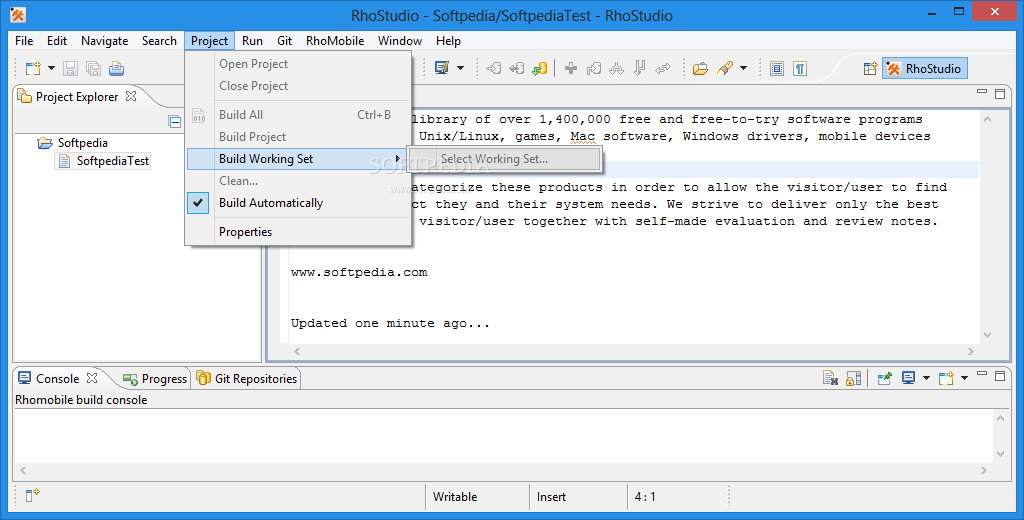This screenshot has width=1024, height=520.
Task: Click Select Working Set... submenu entry
Action: tap(504, 159)
